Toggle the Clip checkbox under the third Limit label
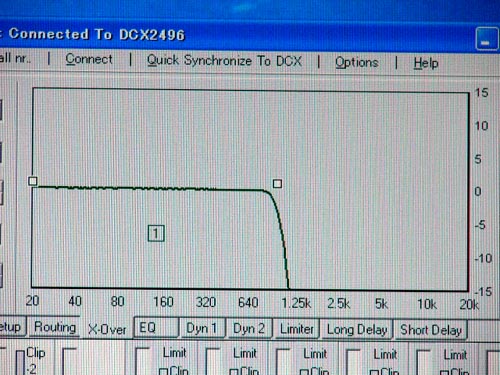 point(304,372)
